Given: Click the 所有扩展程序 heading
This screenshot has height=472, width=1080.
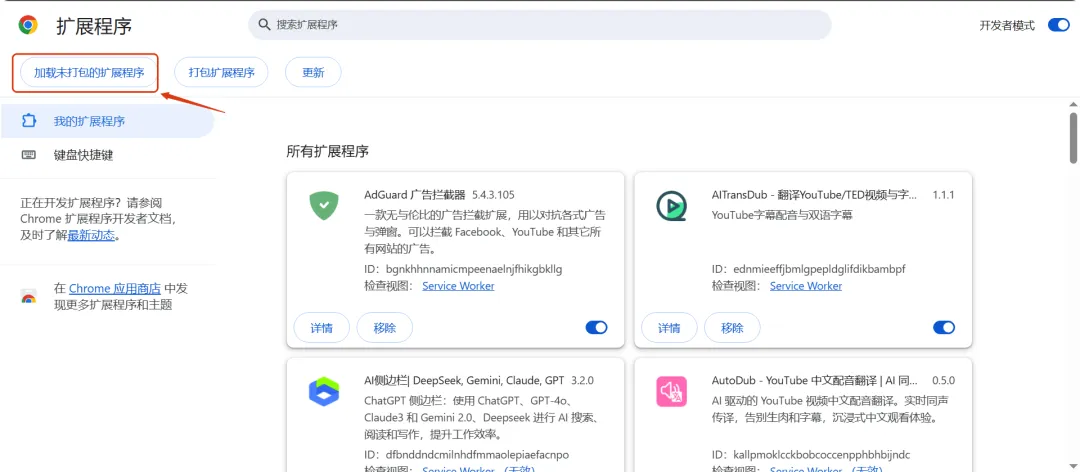Looking at the screenshot, I should [328, 152].
